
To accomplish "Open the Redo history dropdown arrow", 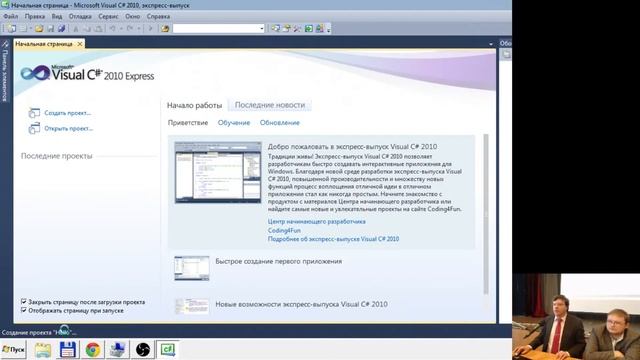I will 139,29.
